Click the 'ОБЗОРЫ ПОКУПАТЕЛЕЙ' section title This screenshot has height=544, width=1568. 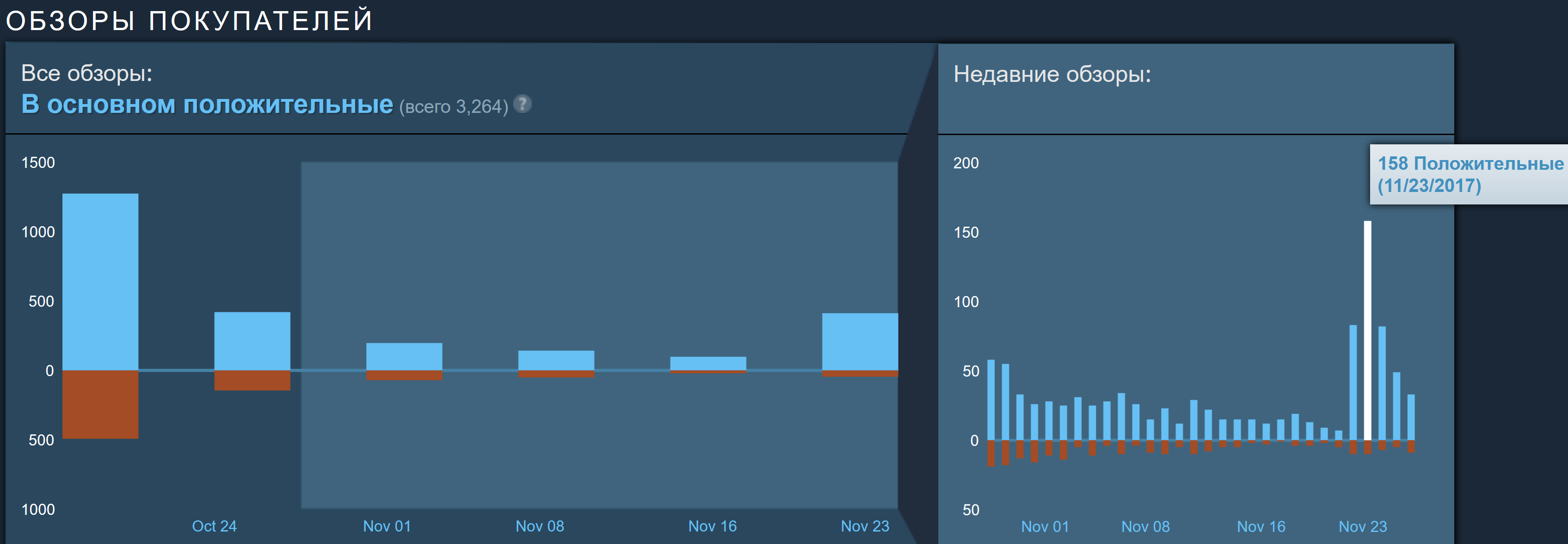(x=189, y=21)
